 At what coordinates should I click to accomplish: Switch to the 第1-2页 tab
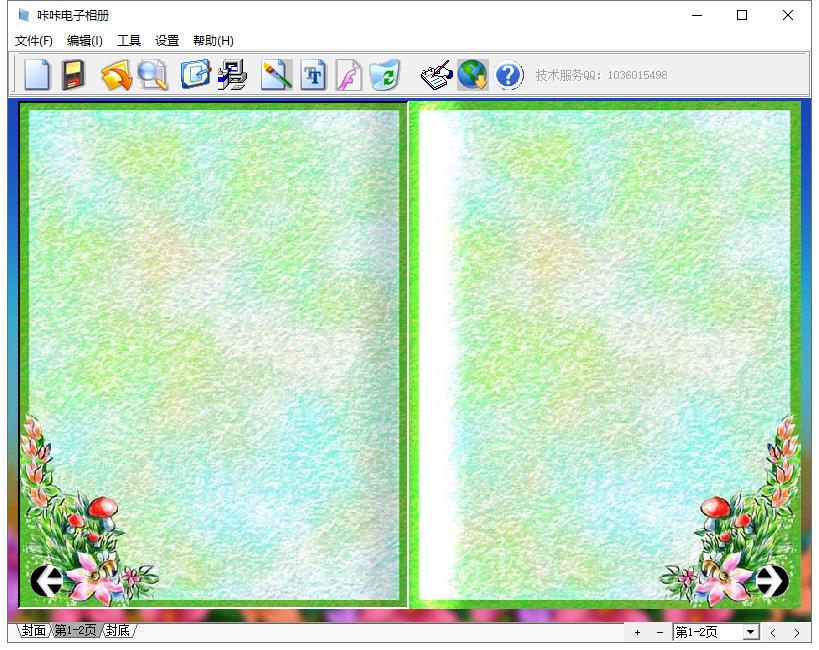point(76,631)
